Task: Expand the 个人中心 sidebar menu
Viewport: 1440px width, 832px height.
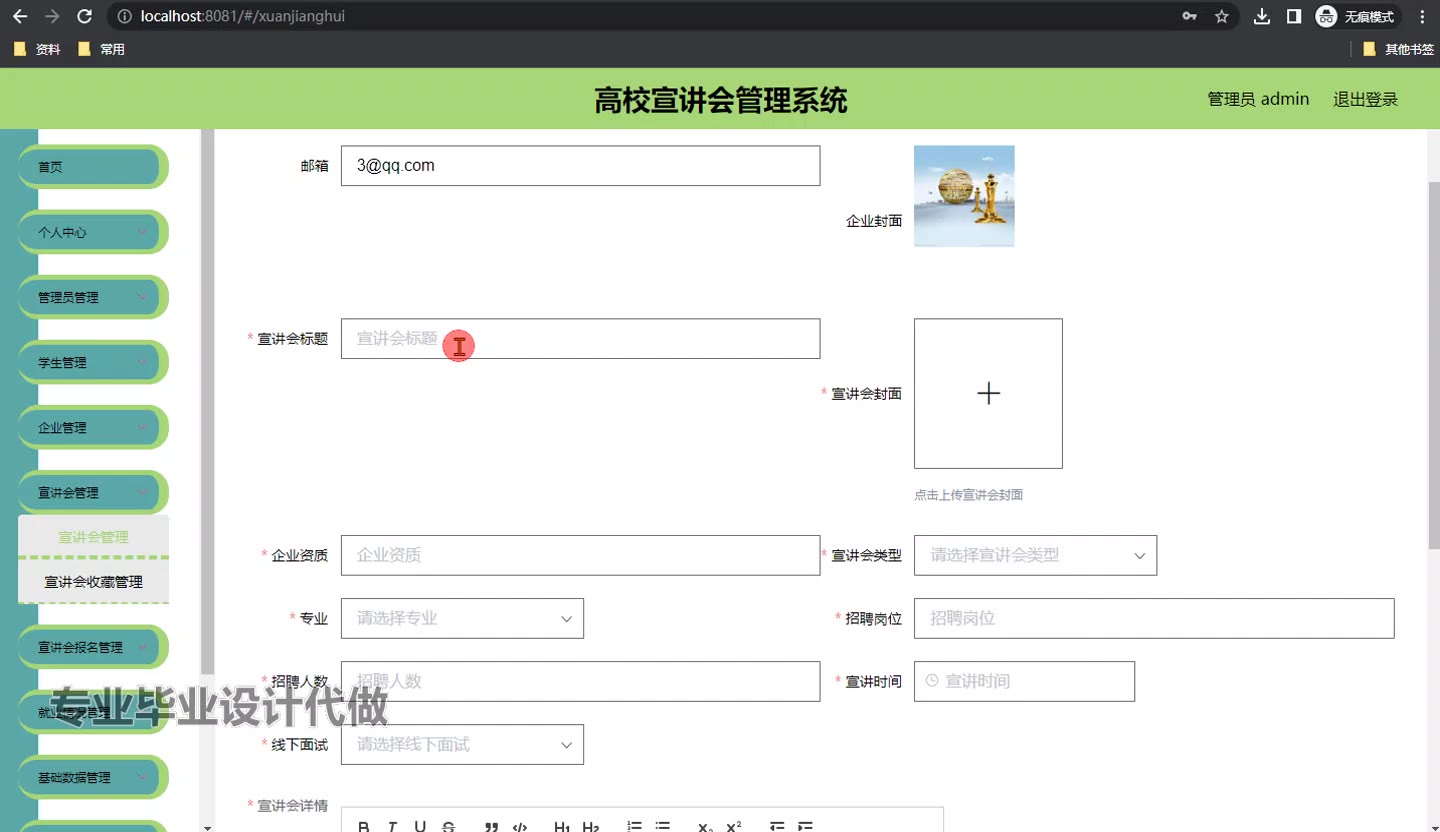Action: pos(92,232)
